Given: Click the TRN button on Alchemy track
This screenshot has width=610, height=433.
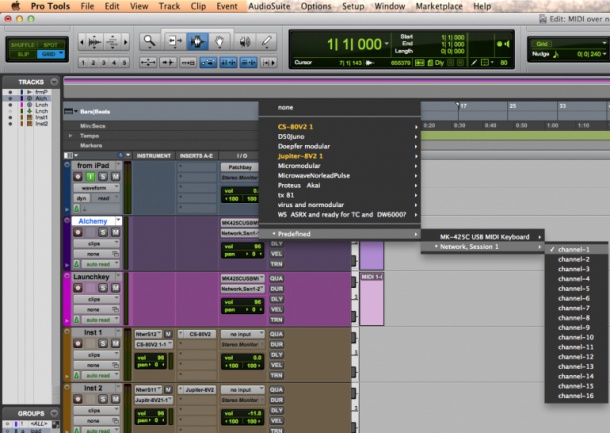Looking at the screenshot, I should (x=277, y=264).
